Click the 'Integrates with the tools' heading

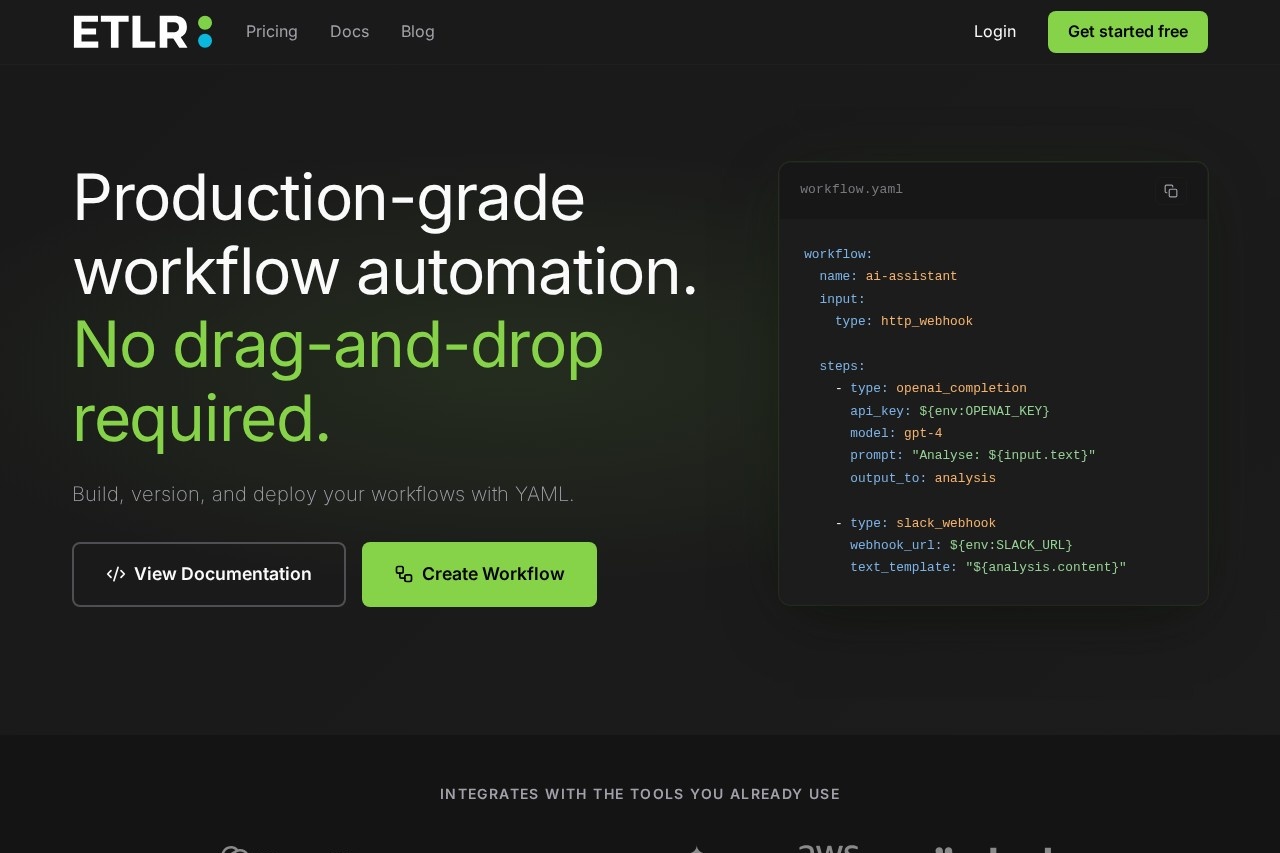640,794
